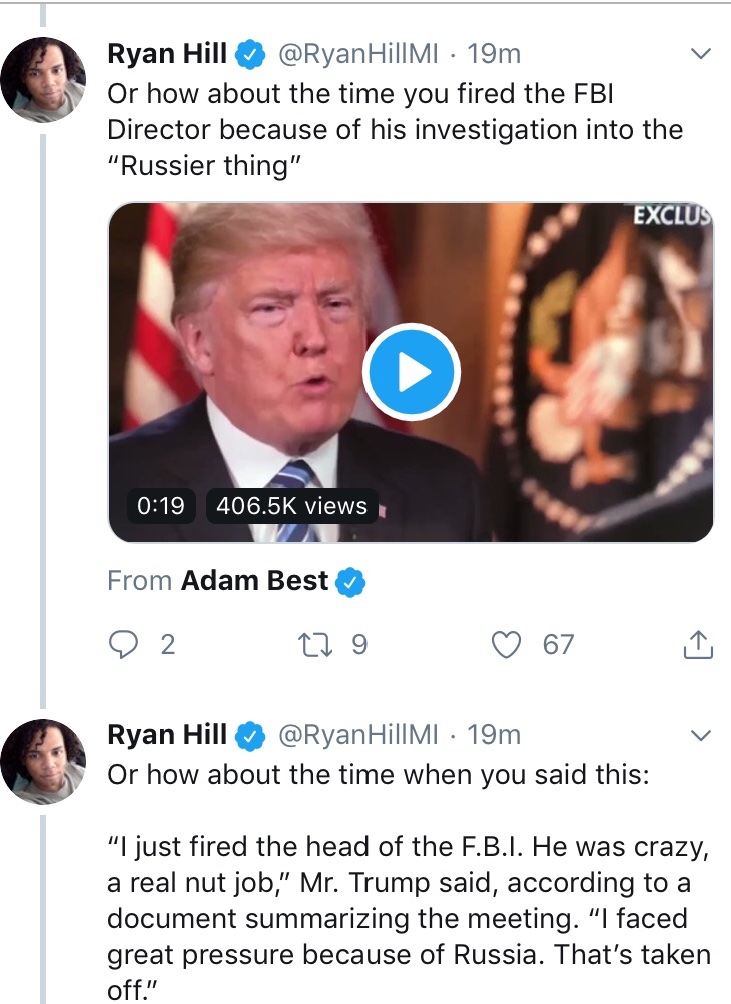Expand options chevron on the second tweet

(x=701, y=736)
